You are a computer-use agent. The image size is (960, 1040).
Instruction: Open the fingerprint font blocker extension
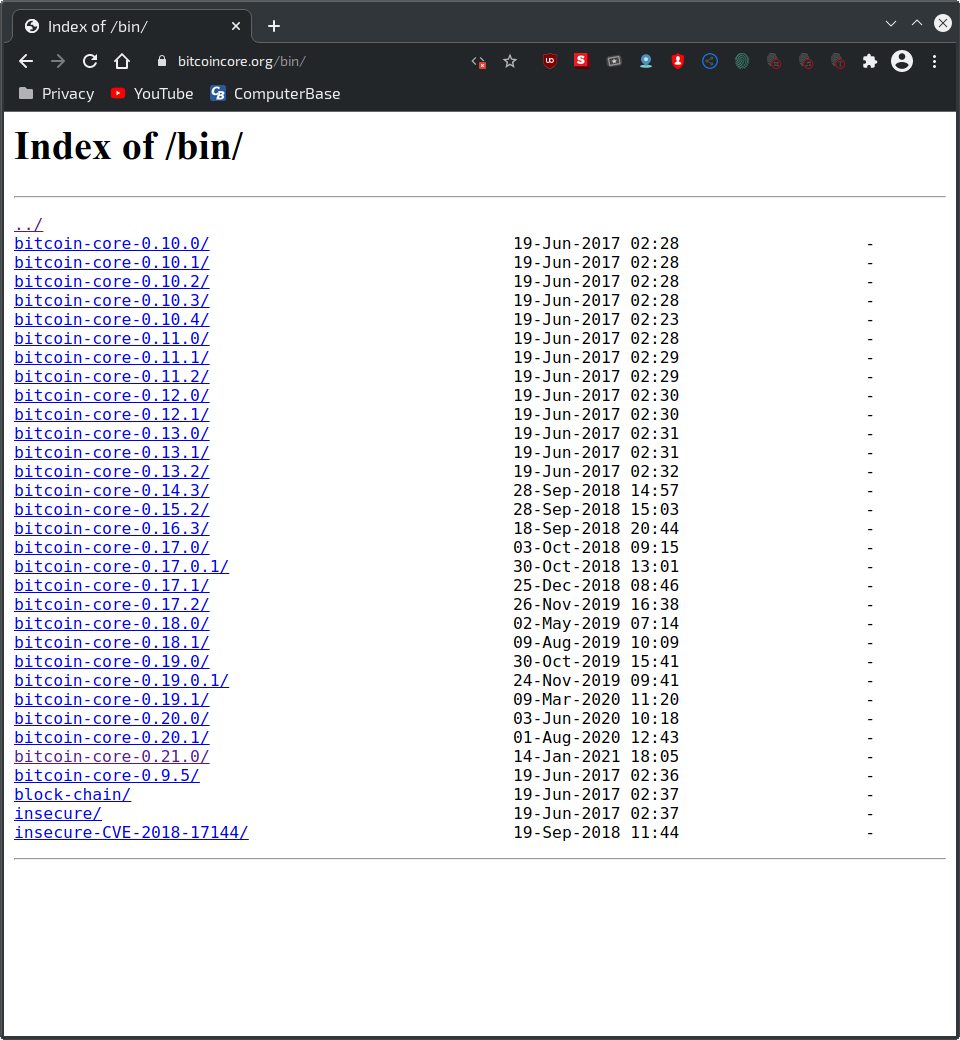pos(838,61)
